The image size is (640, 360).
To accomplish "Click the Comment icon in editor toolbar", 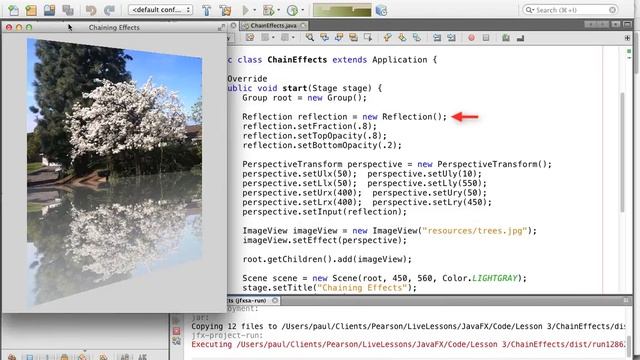I will tap(506, 38).
